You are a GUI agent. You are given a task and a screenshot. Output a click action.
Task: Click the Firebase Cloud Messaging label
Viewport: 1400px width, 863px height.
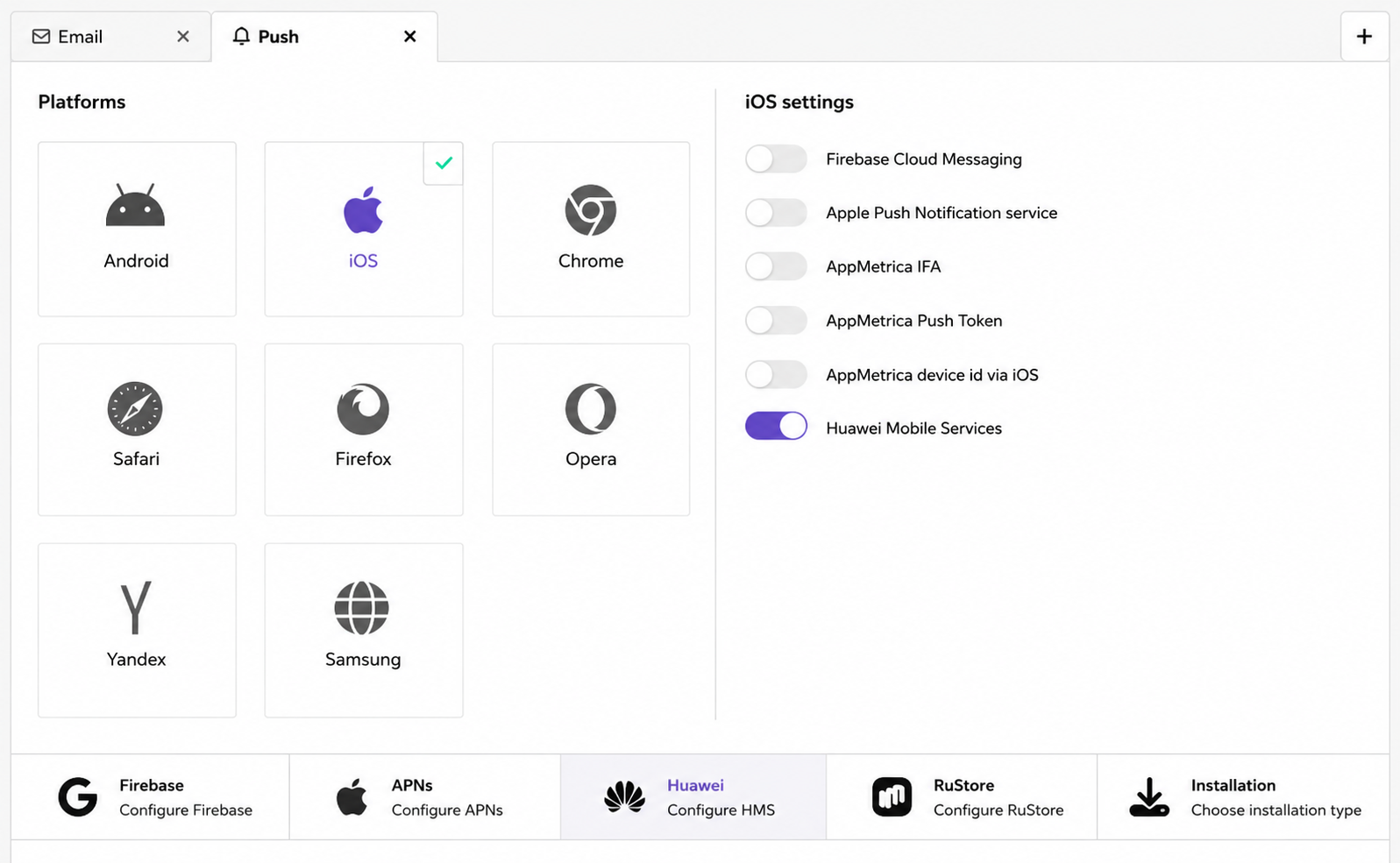924,159
